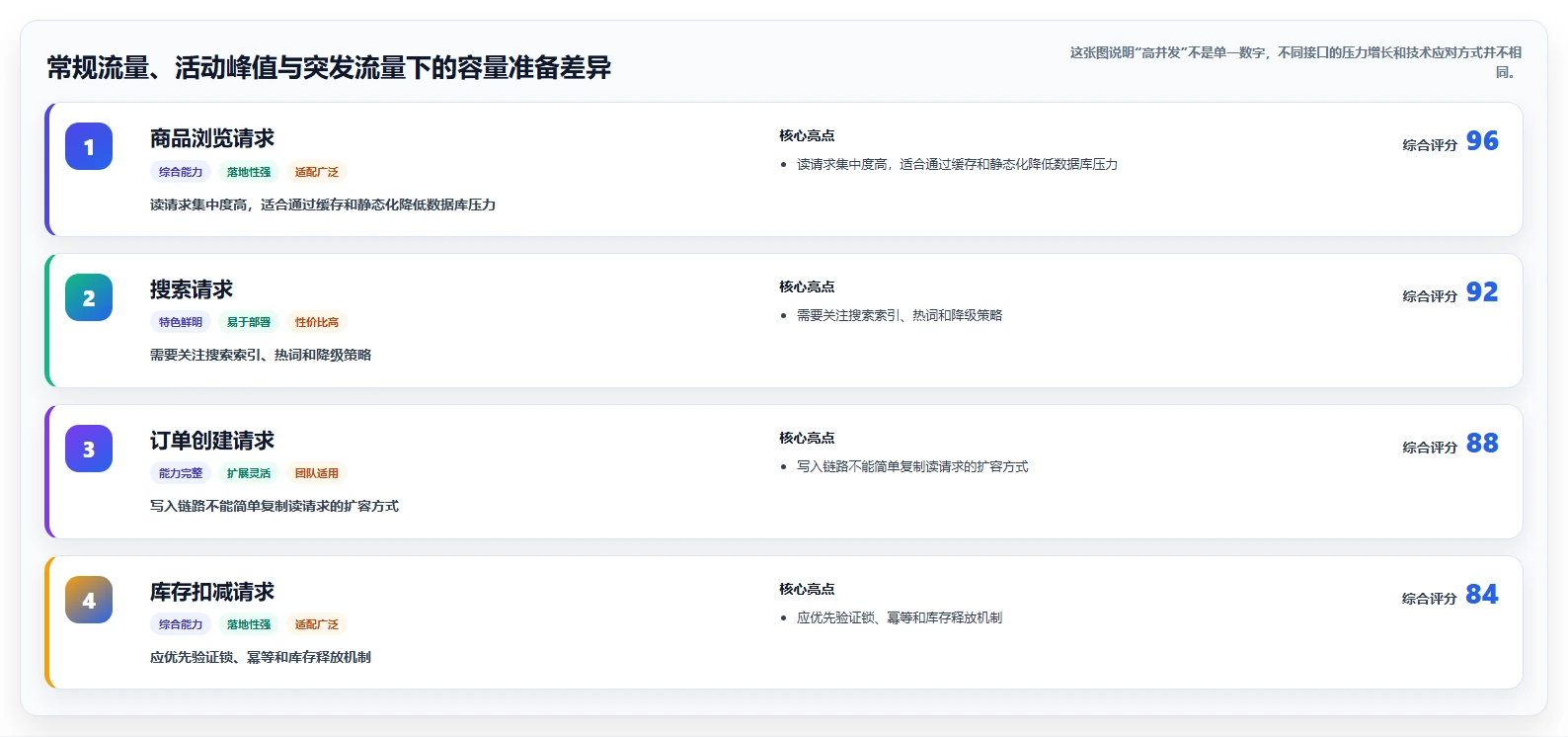Click 综合评分 label beside score 92
This screenshot has width=1568, height=737.
pos(1430,296)
